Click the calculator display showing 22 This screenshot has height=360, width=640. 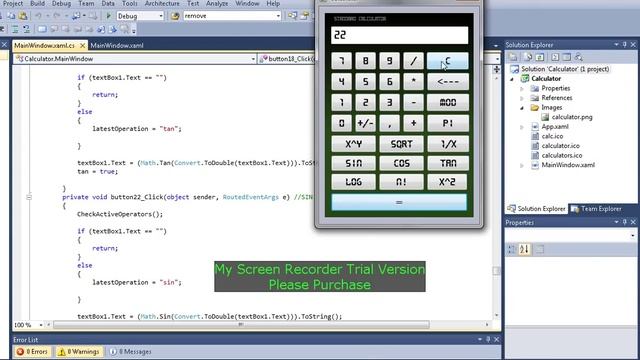[400, 35]
